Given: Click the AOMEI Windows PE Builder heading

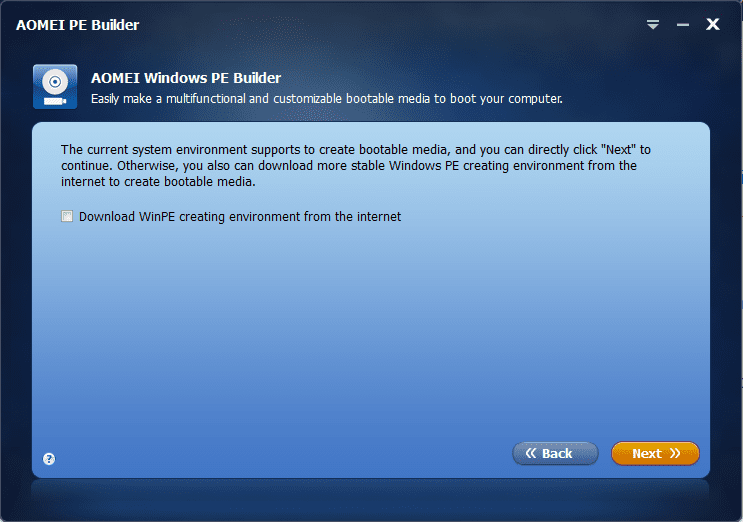Looking at the screenshot, I should point(186,78).
